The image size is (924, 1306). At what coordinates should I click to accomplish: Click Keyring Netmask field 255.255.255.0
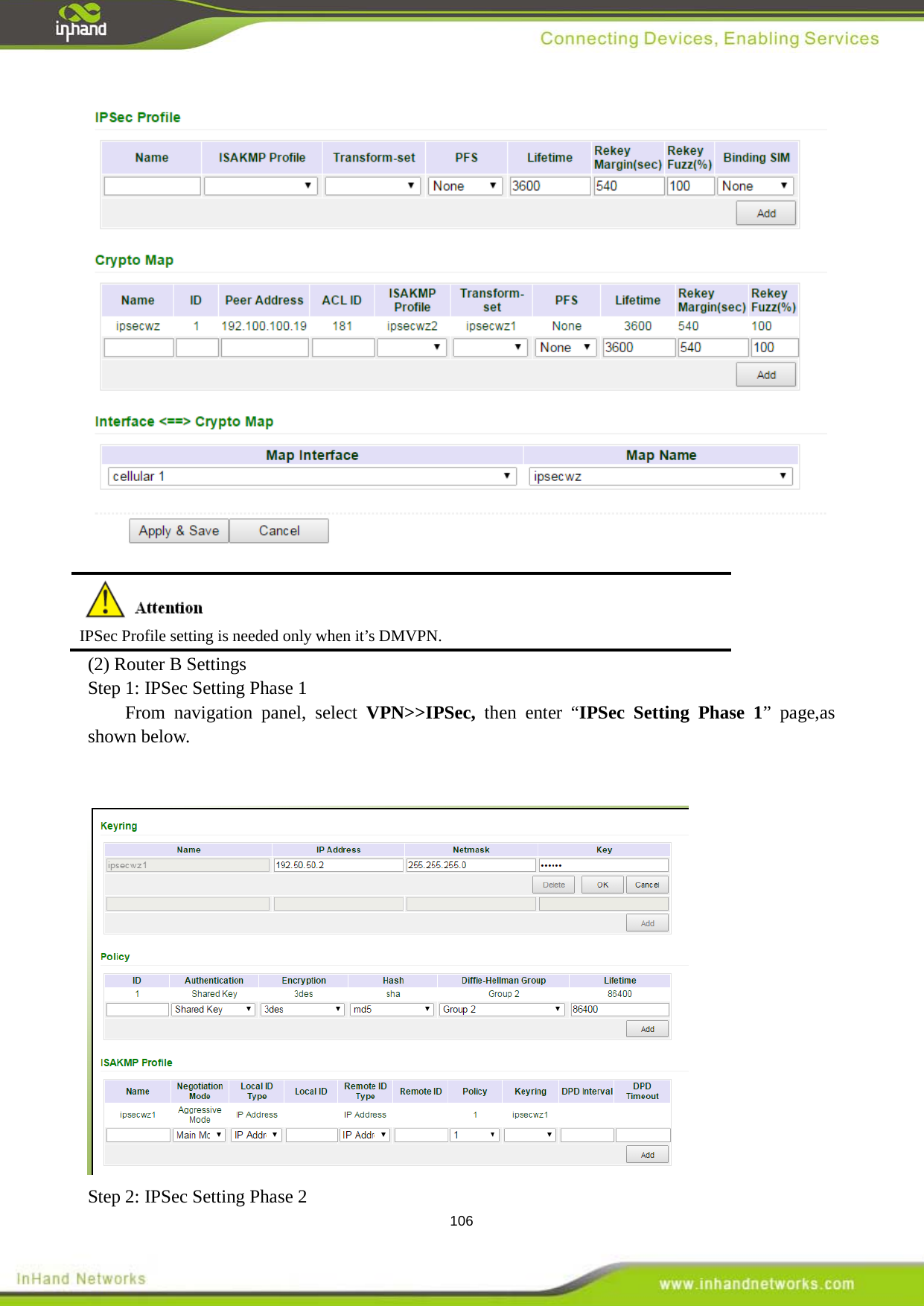[471, 864]
